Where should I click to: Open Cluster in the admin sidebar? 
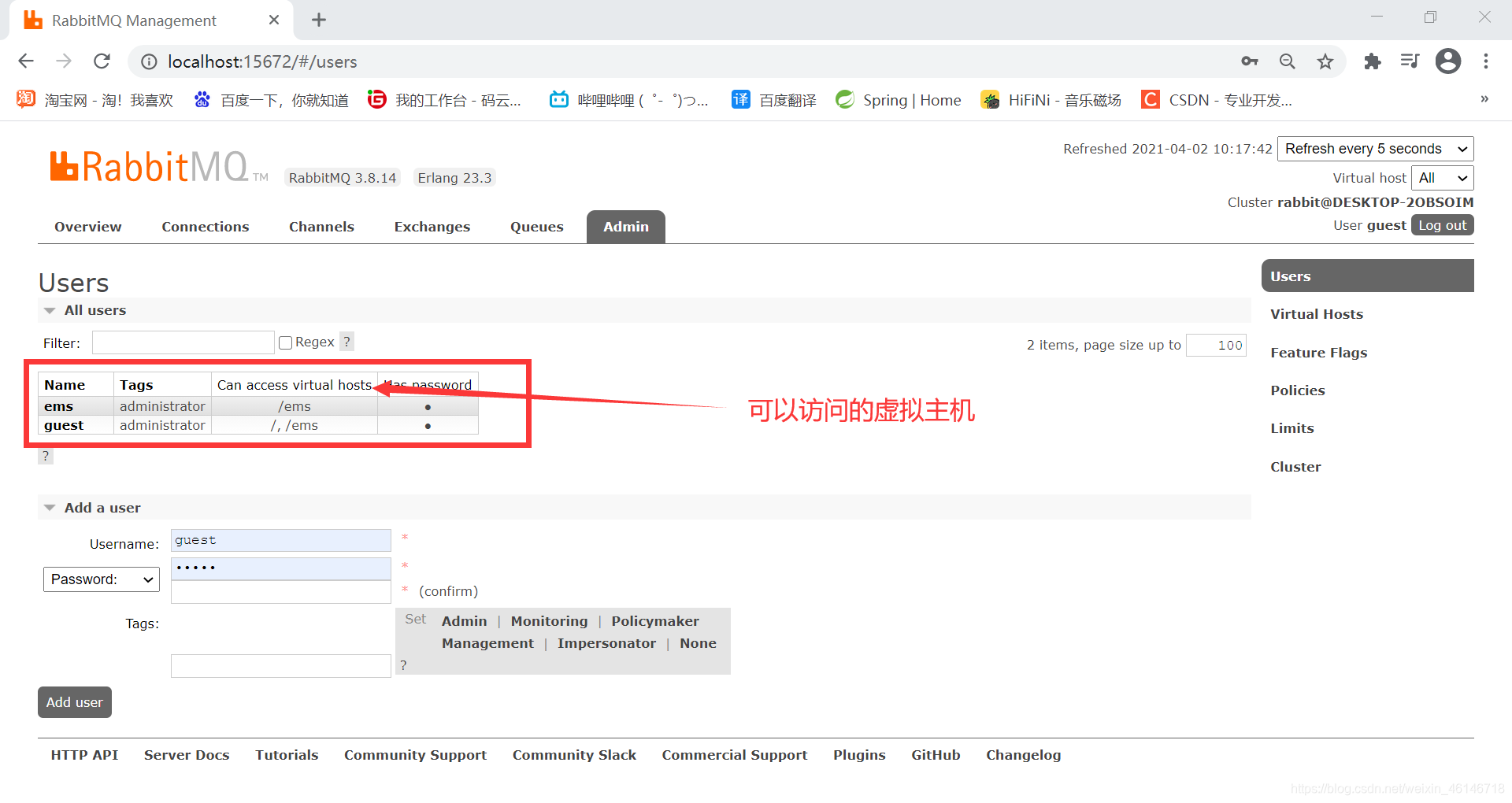[1296, 467]
